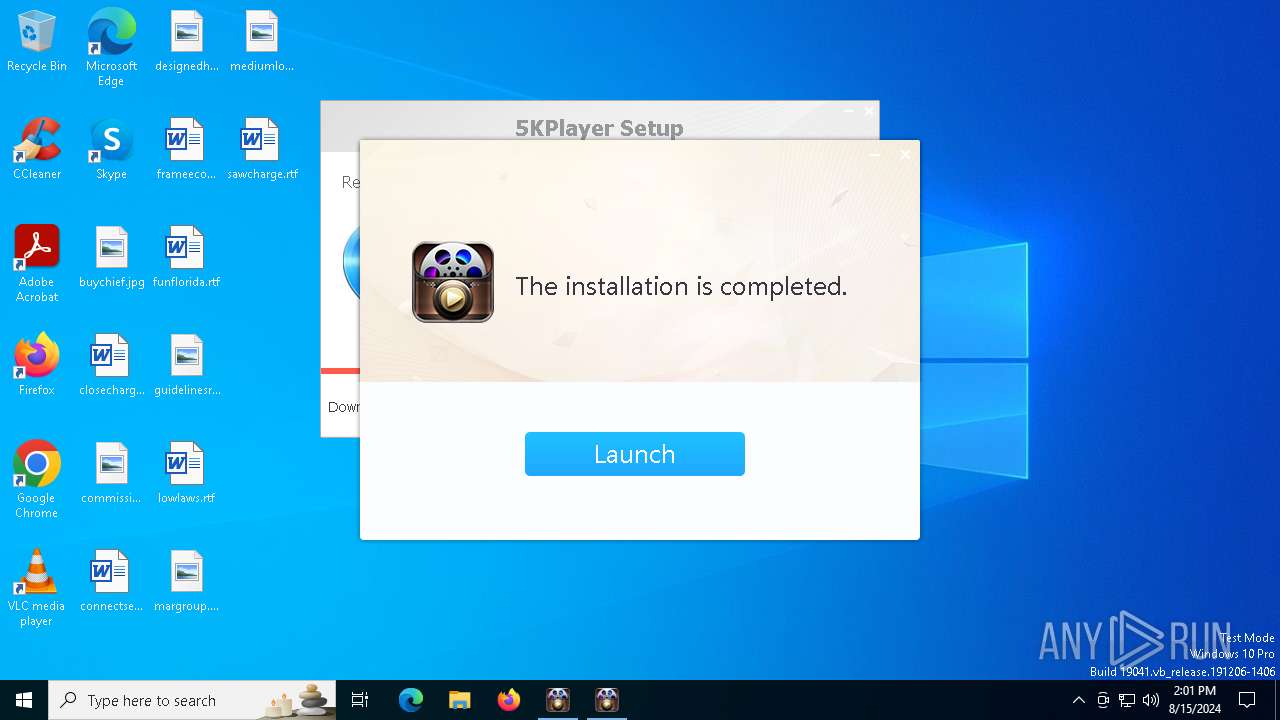Select the lowlaws.rtf document
This screenshot has height=720, width=1280.
(186, 473)
